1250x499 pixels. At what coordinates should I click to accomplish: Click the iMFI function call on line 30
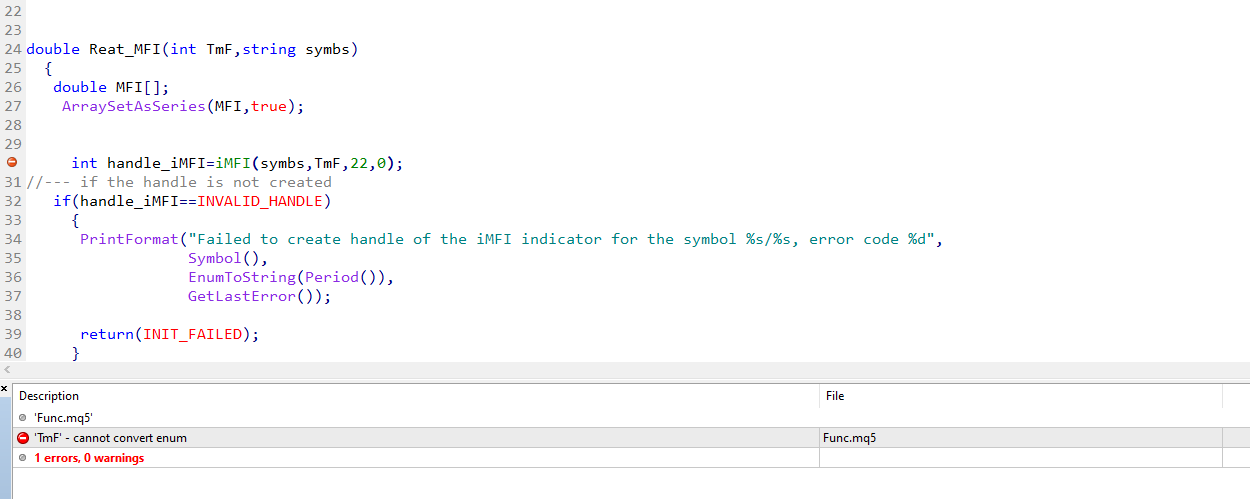(x=234, y=163)
